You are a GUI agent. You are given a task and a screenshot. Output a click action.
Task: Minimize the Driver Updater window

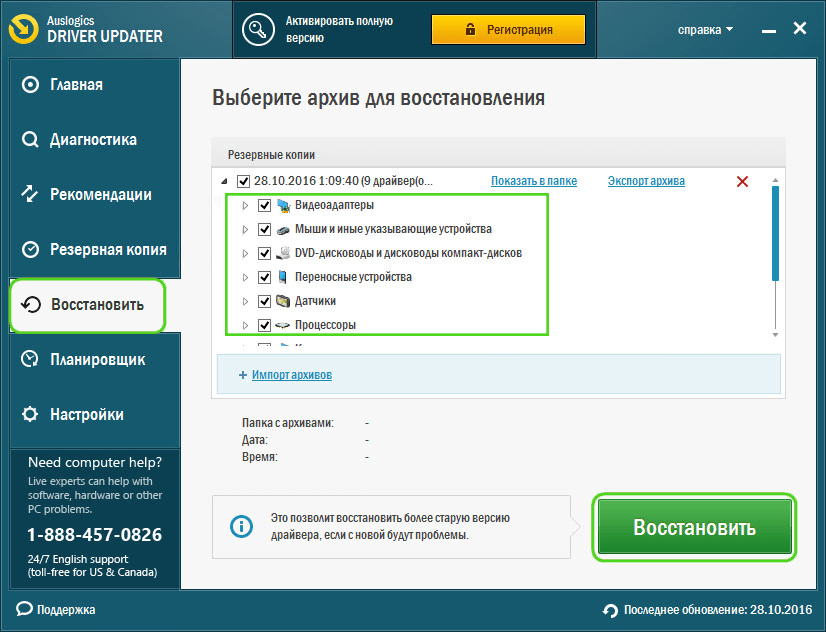tap(769, 32)
